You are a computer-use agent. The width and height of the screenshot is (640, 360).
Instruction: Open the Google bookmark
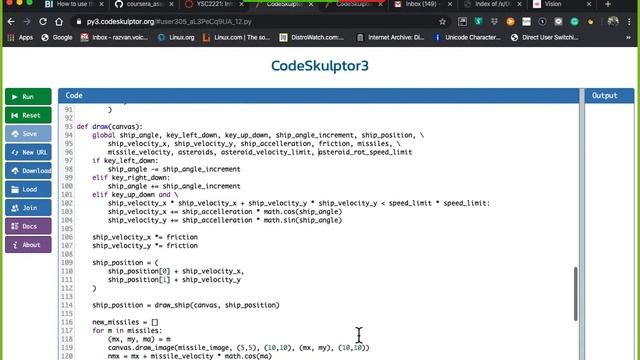click(x=57, y=38)
